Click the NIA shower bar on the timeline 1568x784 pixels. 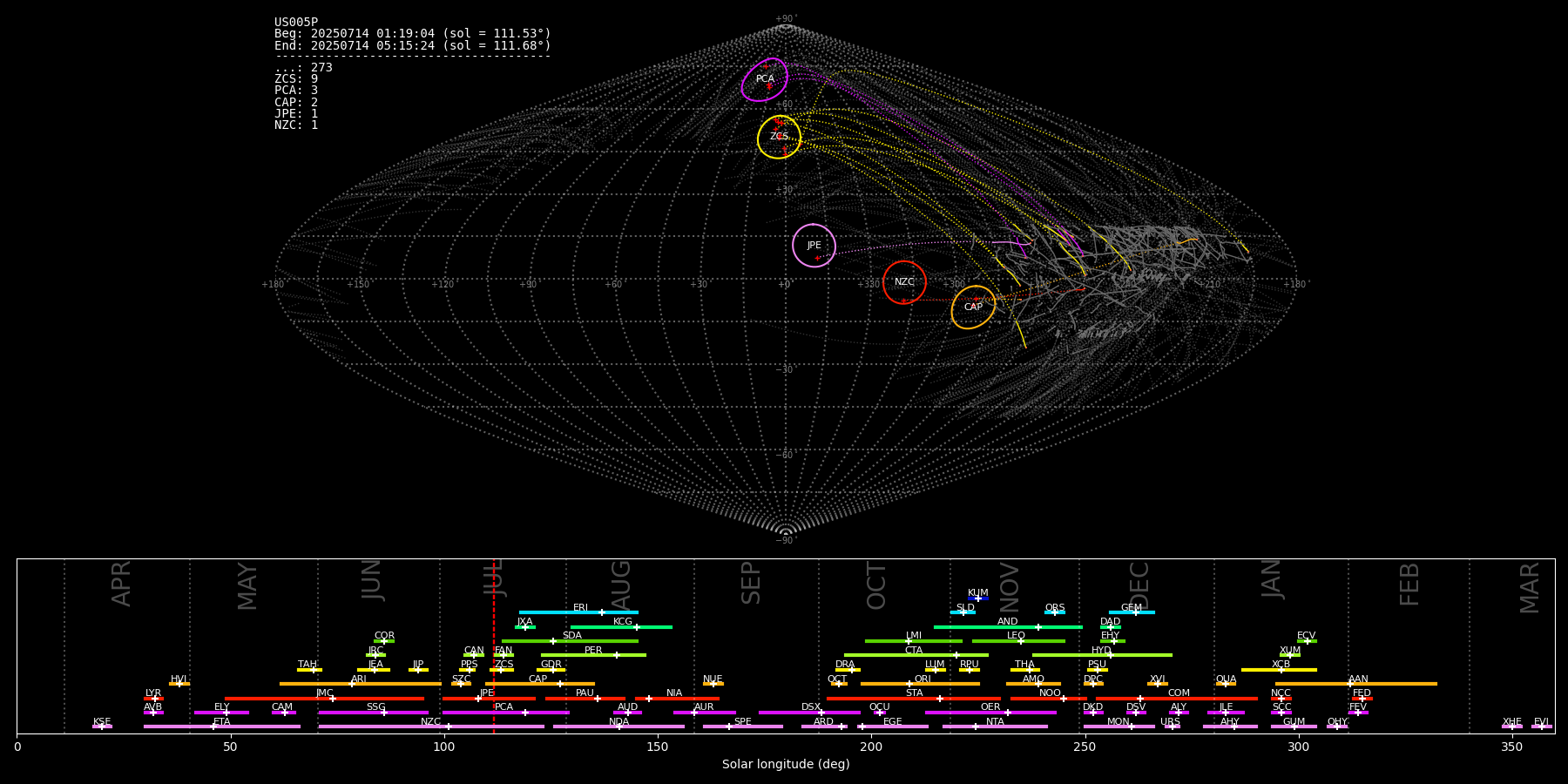coord(677,699)
